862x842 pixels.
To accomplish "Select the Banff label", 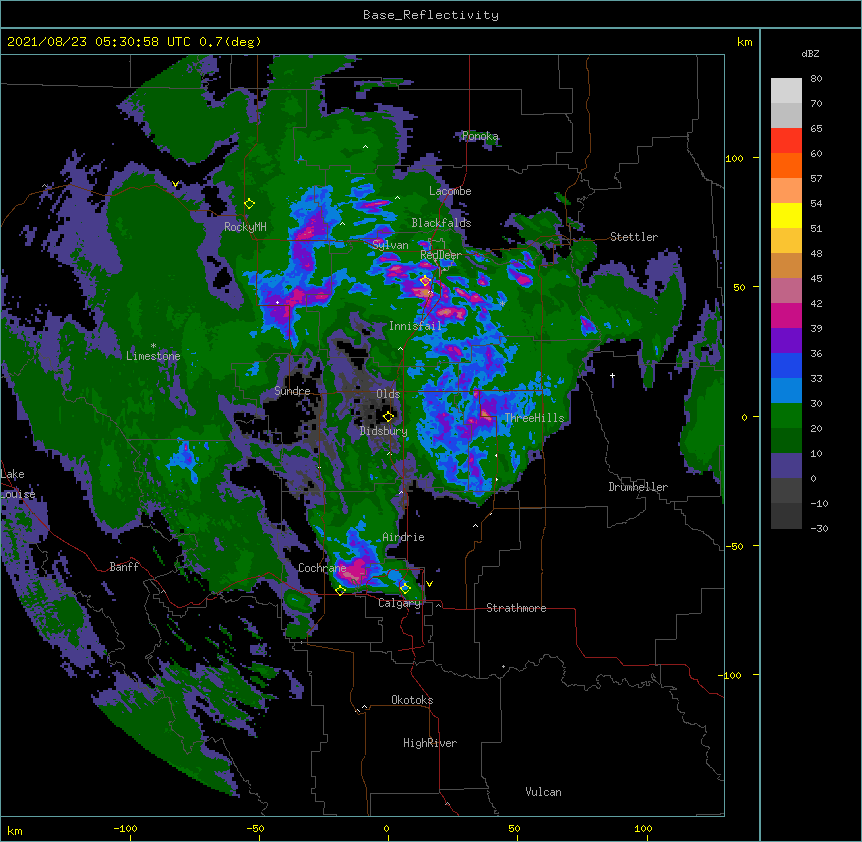I will [x=124, y=567].
